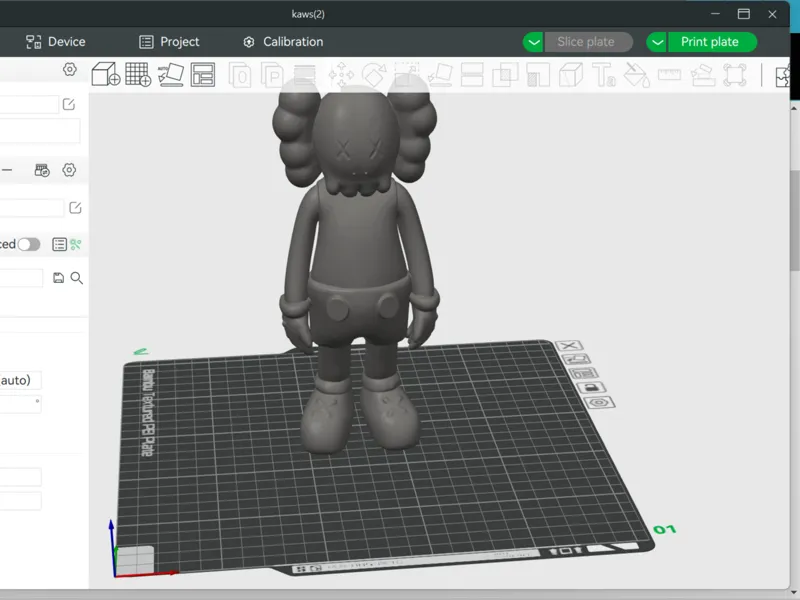Open the Support painting tool
Viewport: 800px width, 600px height.
tap(538, 76)
